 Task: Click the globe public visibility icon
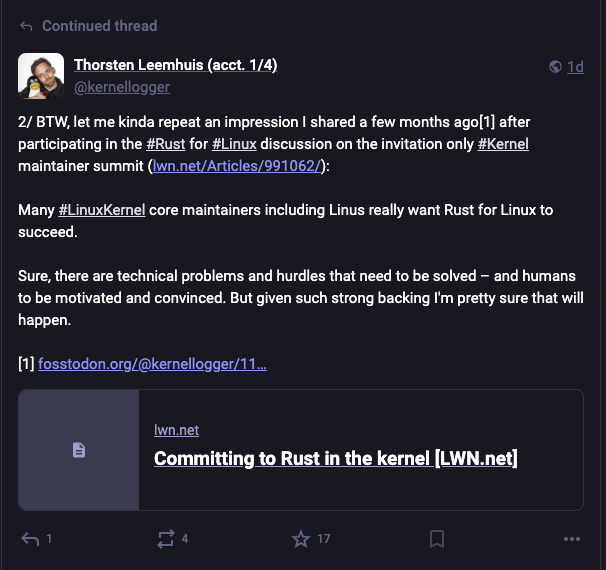pos(555,66)
